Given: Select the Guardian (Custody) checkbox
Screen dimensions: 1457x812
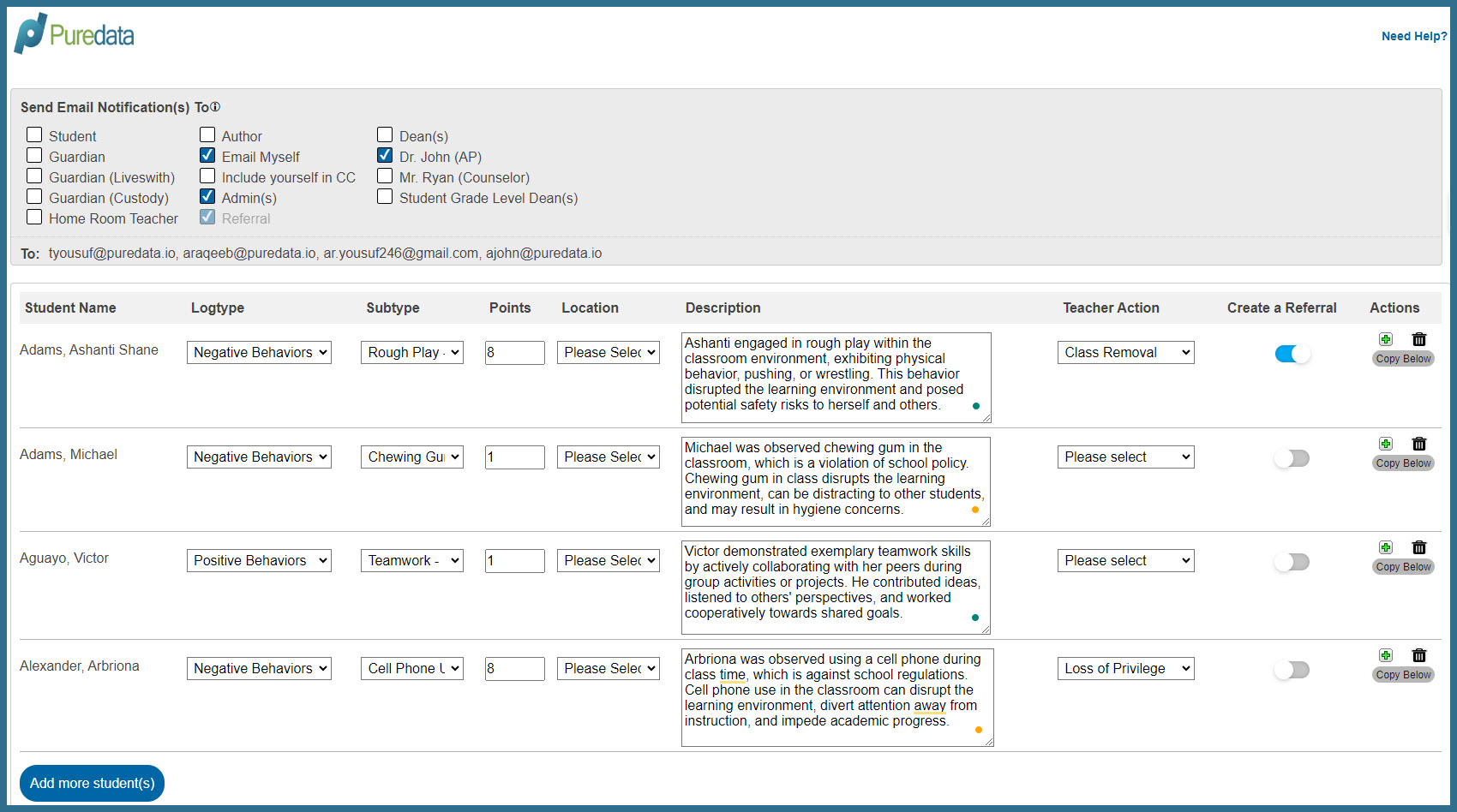Looking at the screenshot, I should 34,196.
